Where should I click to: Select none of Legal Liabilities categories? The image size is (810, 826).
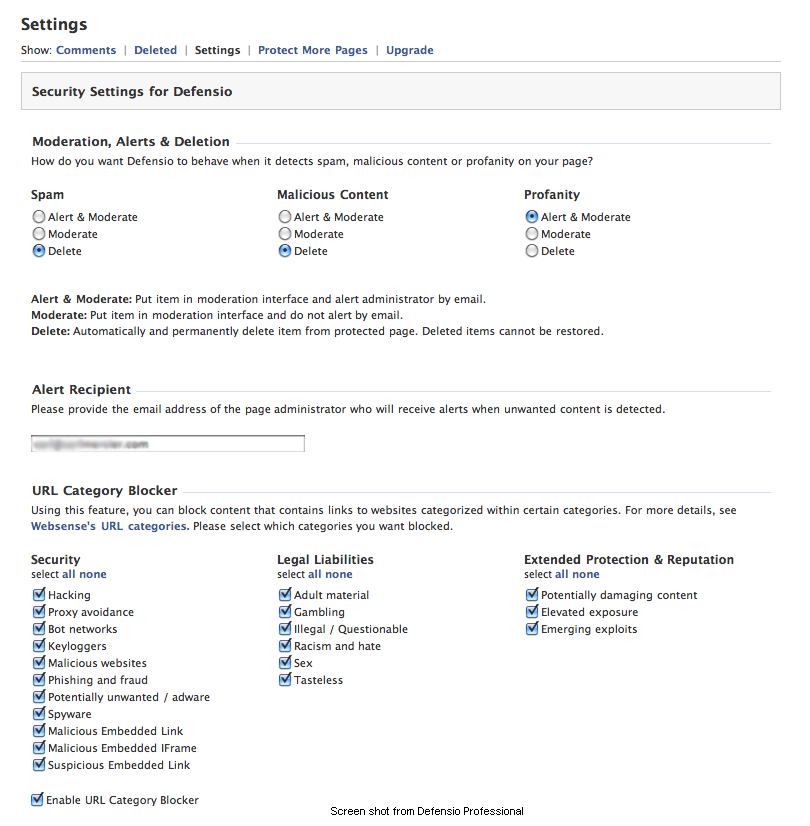click(339, 574)
